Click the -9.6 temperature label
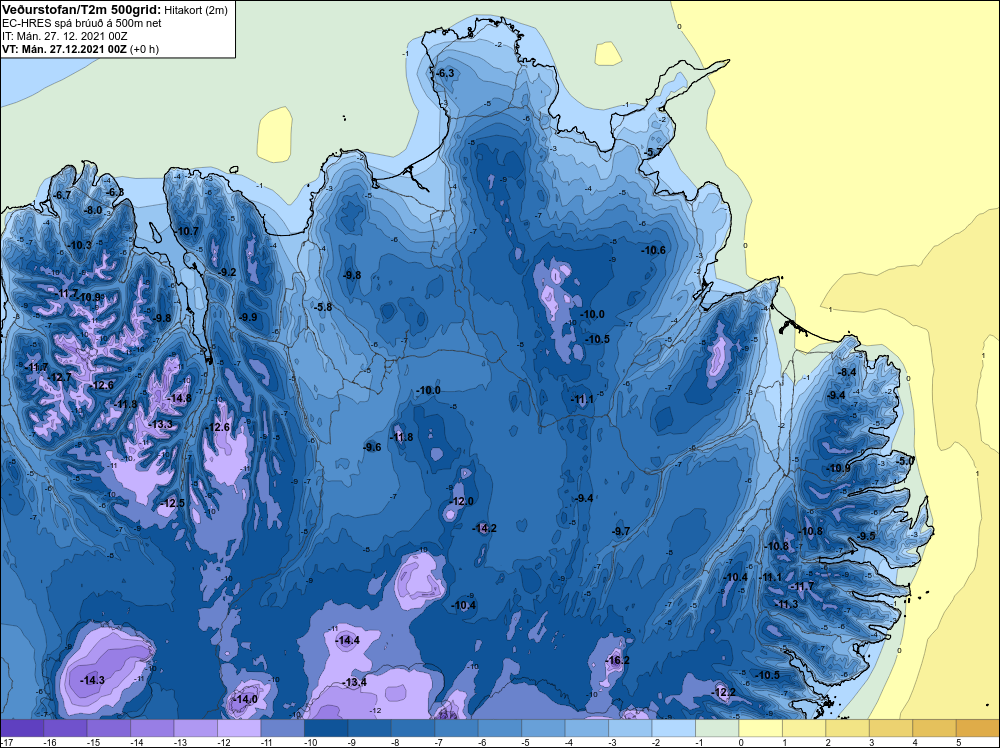 tap(372, 448)
